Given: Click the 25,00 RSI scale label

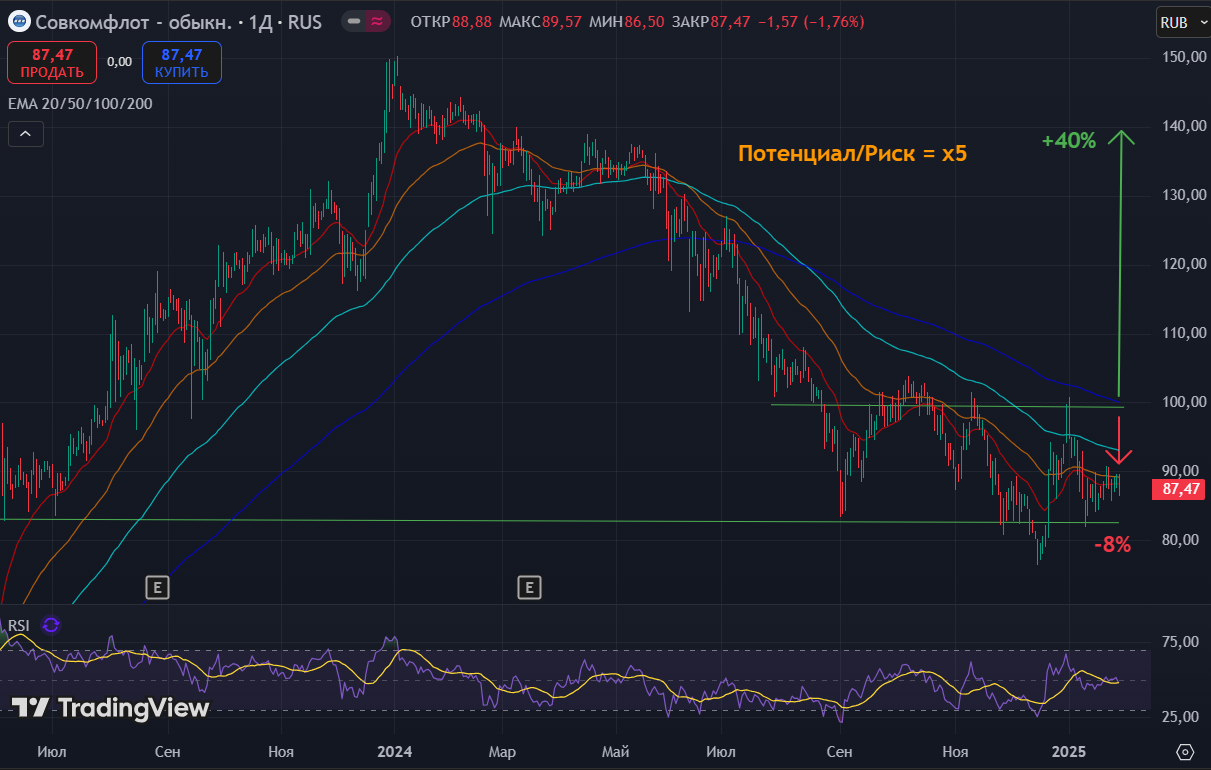Looking at the screenshot, I should (x=1180, y=717).
